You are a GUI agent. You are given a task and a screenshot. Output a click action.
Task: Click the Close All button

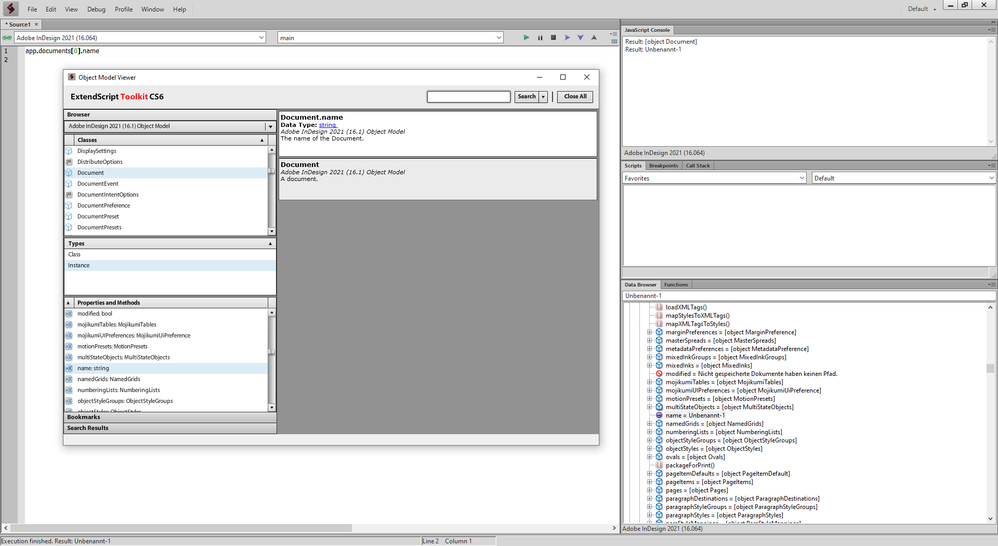point(575,97)
